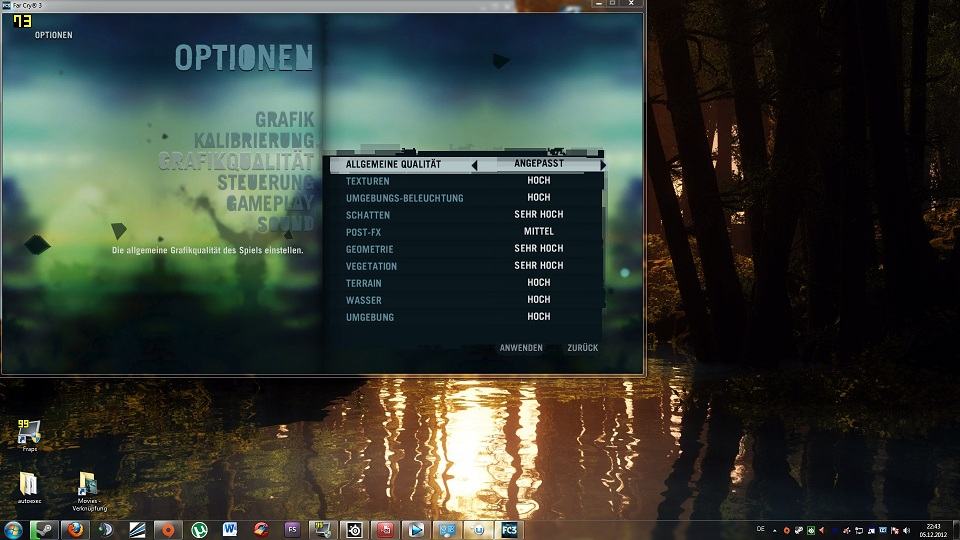The image size is (960, 540).
Task: Open the SteelSeries taskbar icon
Action: click(x=354, y=530)
